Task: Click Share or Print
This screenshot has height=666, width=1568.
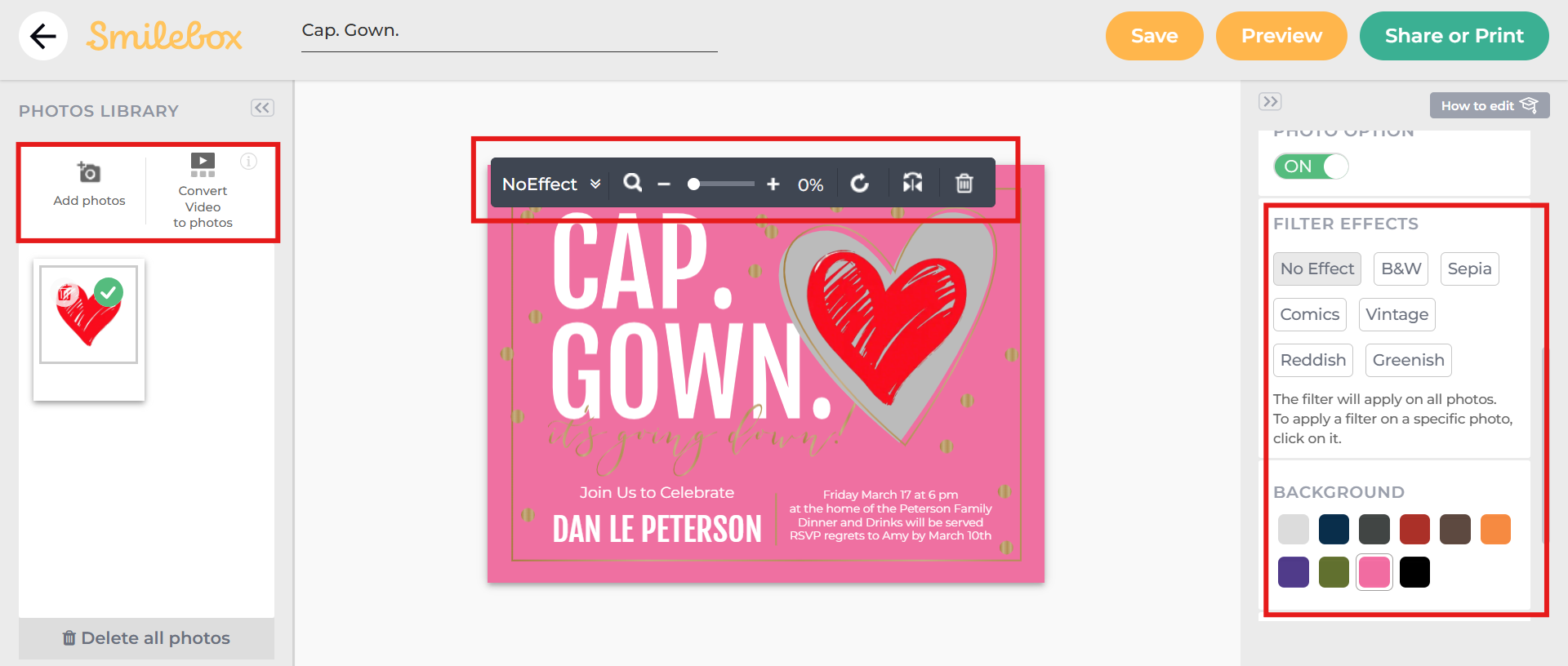Action: pos(1454,36)
